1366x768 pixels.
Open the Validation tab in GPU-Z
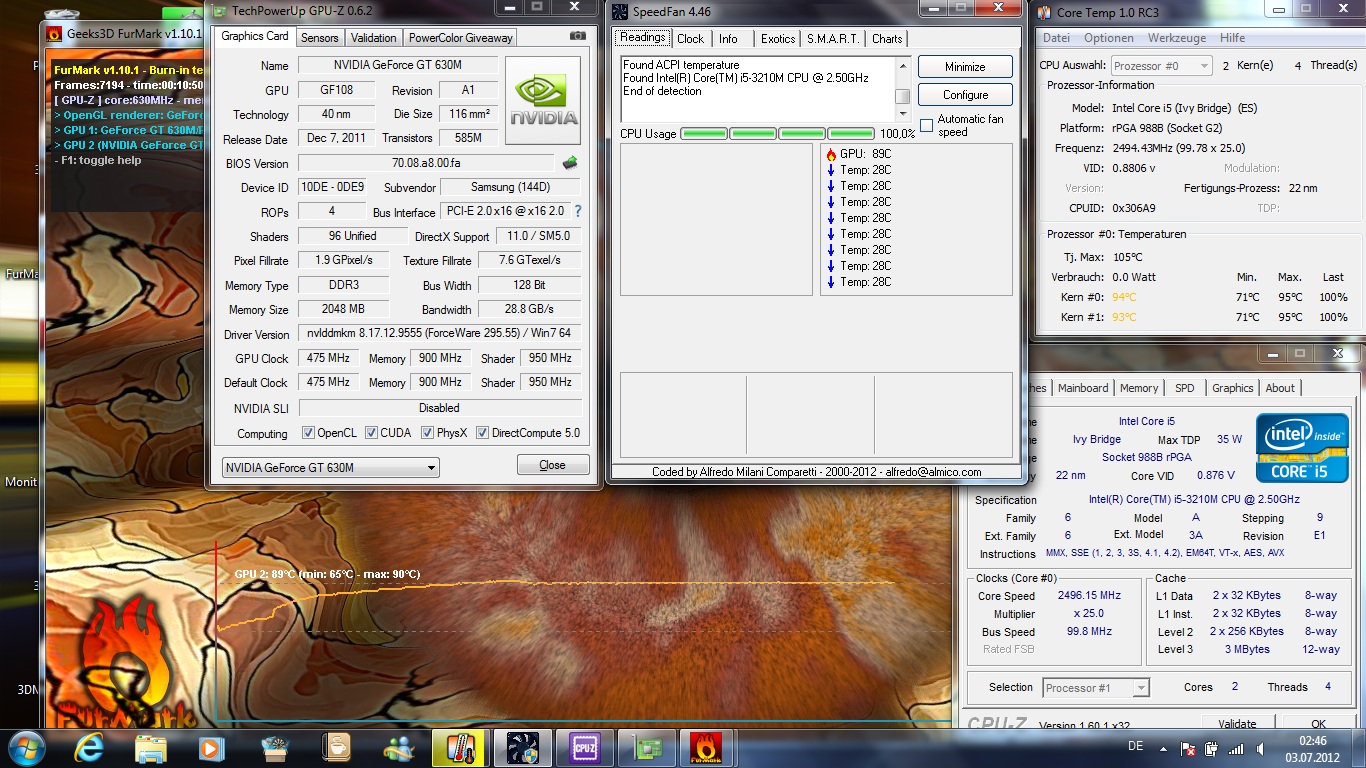[374, 38]
